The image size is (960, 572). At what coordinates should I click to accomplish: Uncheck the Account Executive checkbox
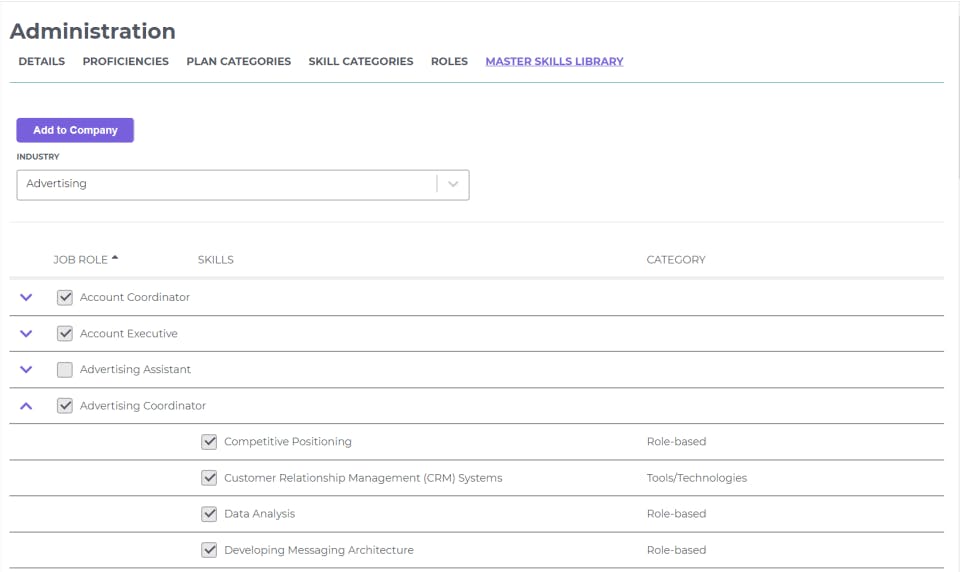(x=65, y=334)
